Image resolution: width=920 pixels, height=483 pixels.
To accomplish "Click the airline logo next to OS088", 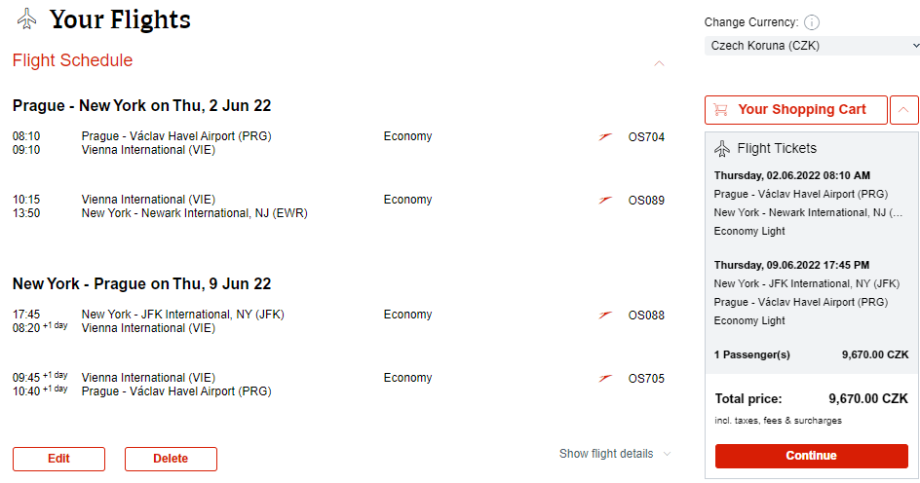I will [x=605, y=315].
